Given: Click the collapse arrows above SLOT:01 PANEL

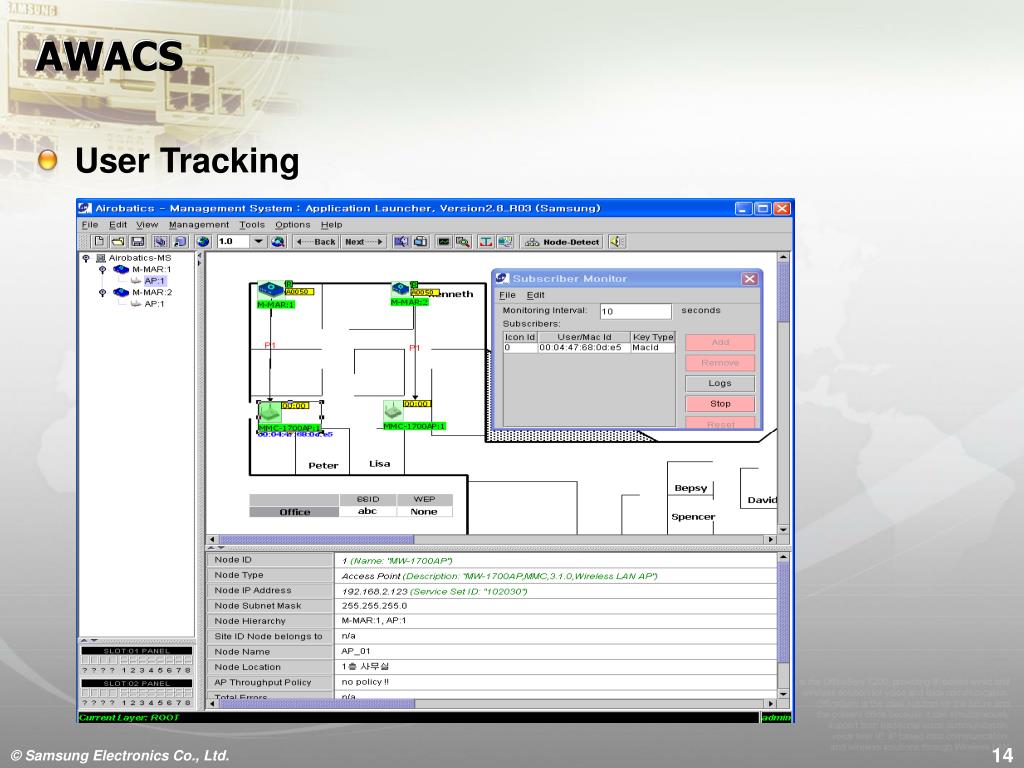Looking at the screenshot, I should [90, 641].
